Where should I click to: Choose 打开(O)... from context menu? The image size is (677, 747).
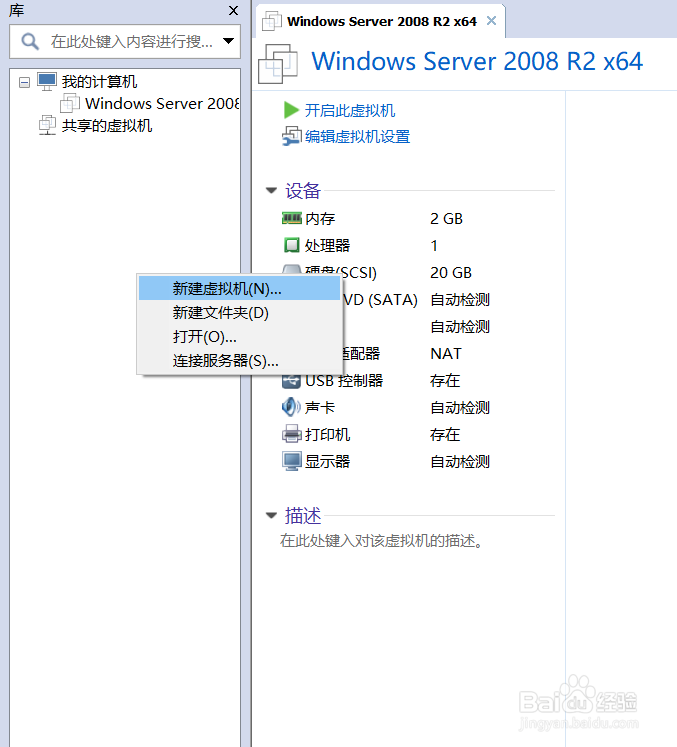click(x=239, y=337)
